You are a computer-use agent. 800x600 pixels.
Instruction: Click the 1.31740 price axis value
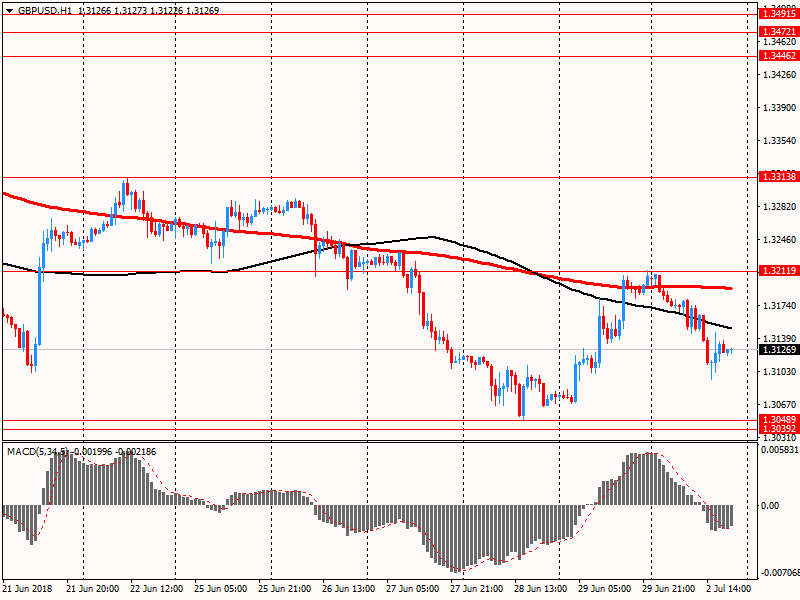point(780,306)
